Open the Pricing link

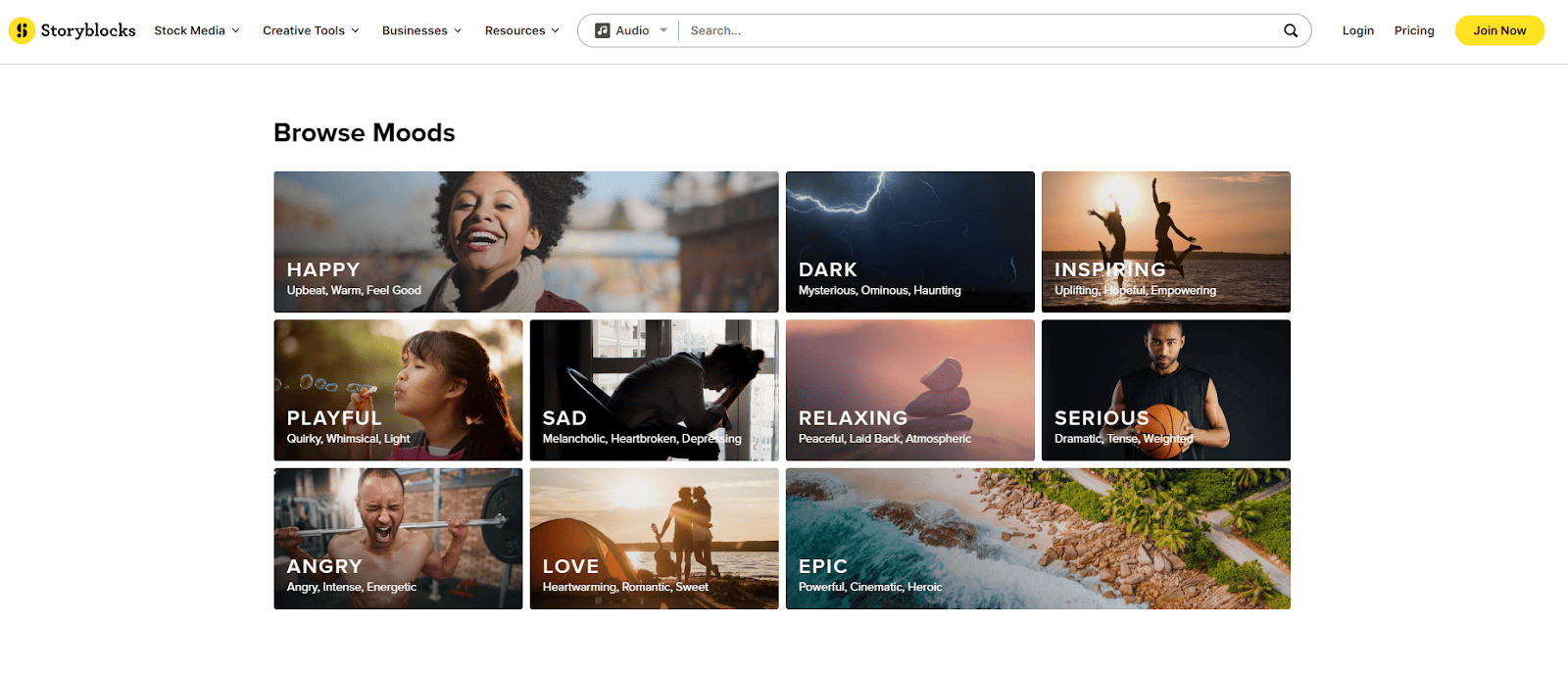click(1414, 30)
